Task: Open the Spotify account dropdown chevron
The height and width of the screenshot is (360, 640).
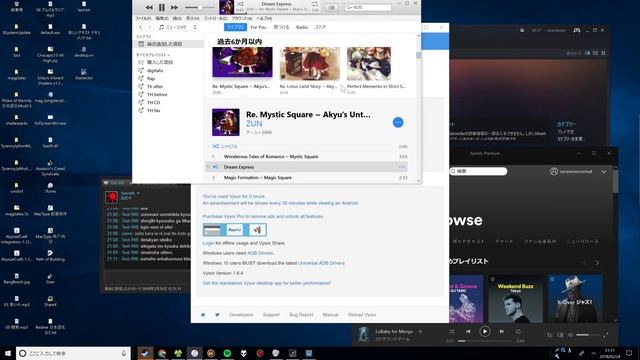Action: coord(604,171)
